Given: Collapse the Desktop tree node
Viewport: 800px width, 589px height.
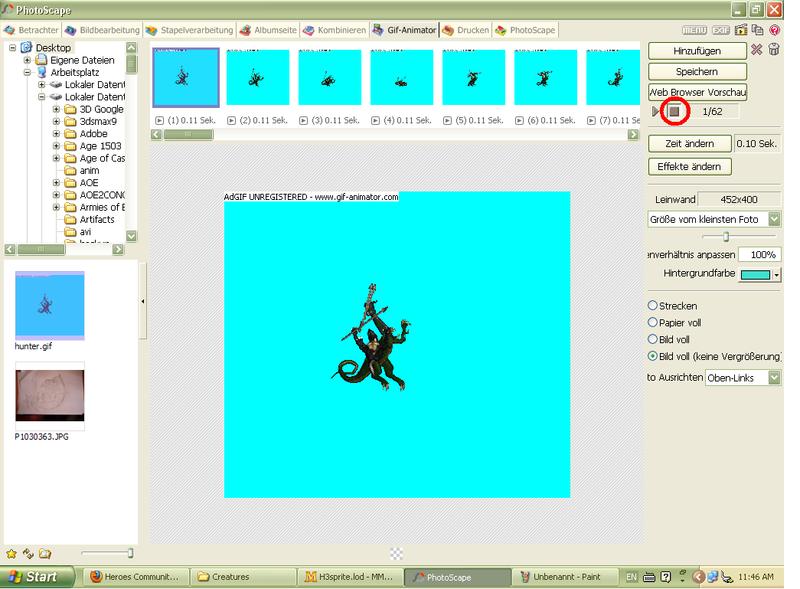Looking at the screenshot, I should [12, 47].
